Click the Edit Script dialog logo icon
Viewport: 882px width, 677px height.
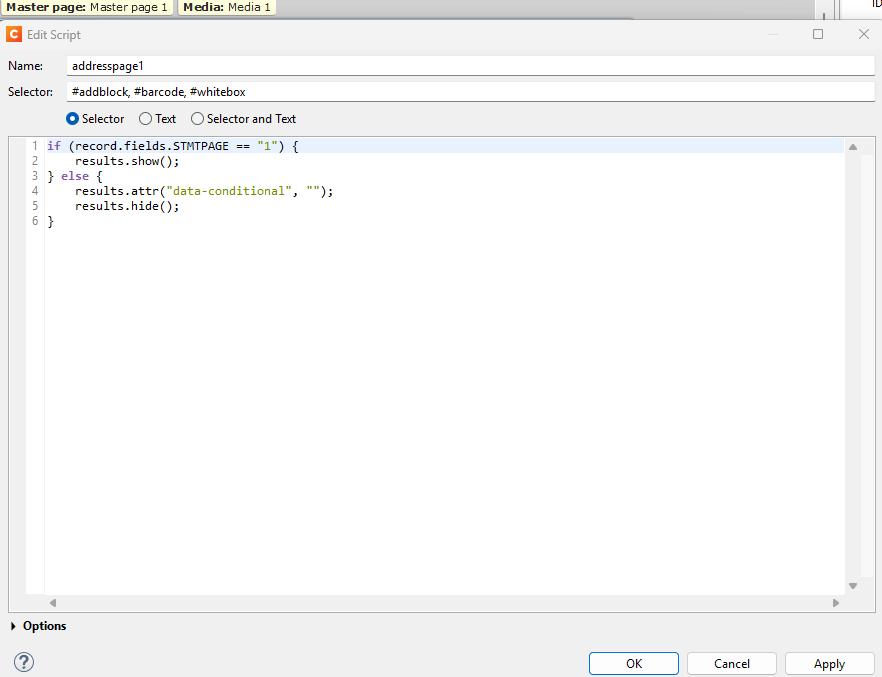[14, 34]
